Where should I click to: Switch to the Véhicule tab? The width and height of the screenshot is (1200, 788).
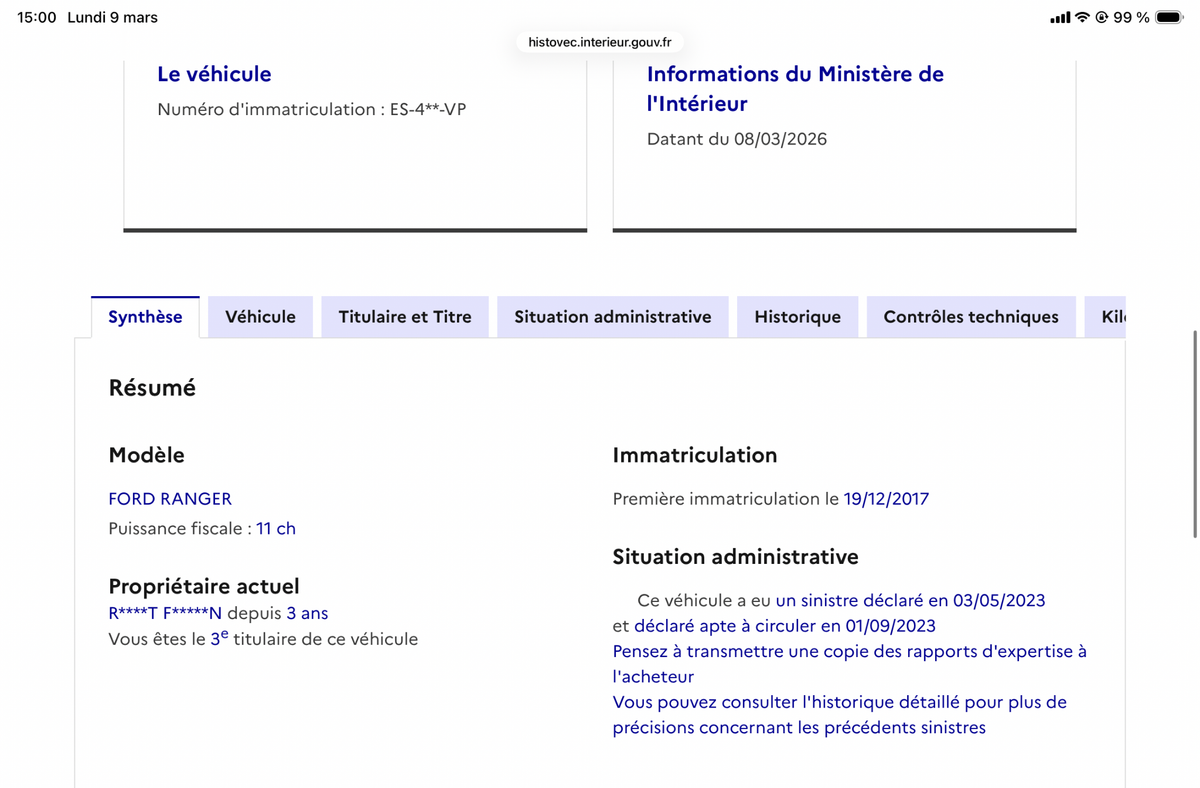[x=260, y=317]
